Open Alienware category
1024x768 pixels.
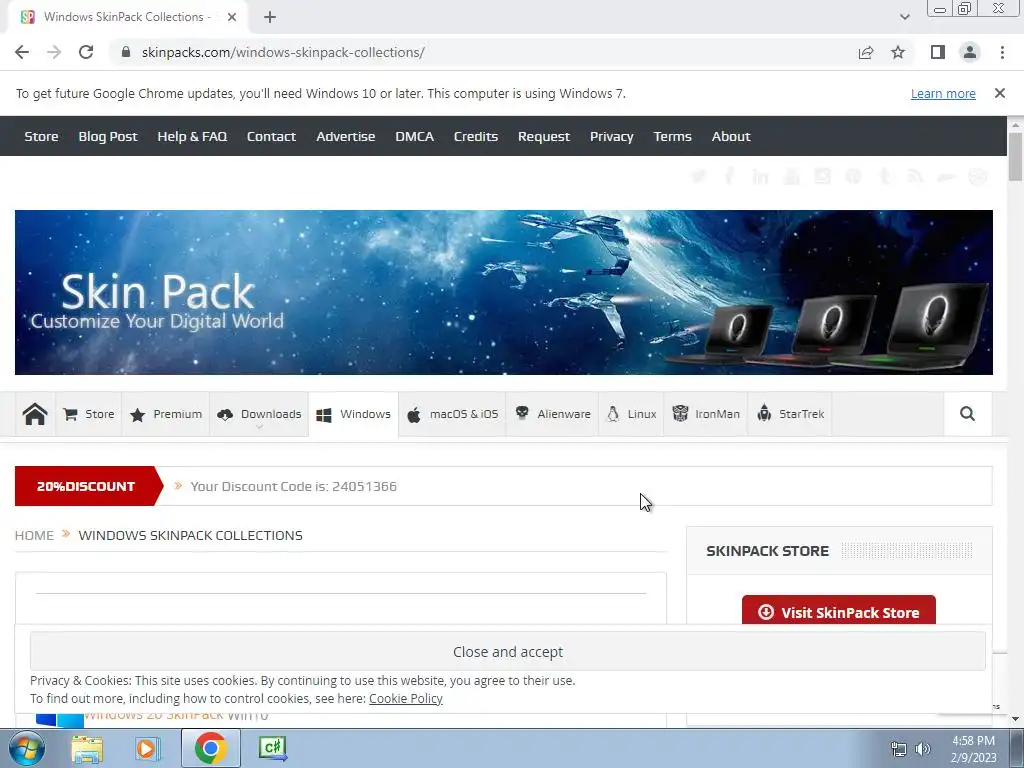pyautogui.click(x=552, y=414)
